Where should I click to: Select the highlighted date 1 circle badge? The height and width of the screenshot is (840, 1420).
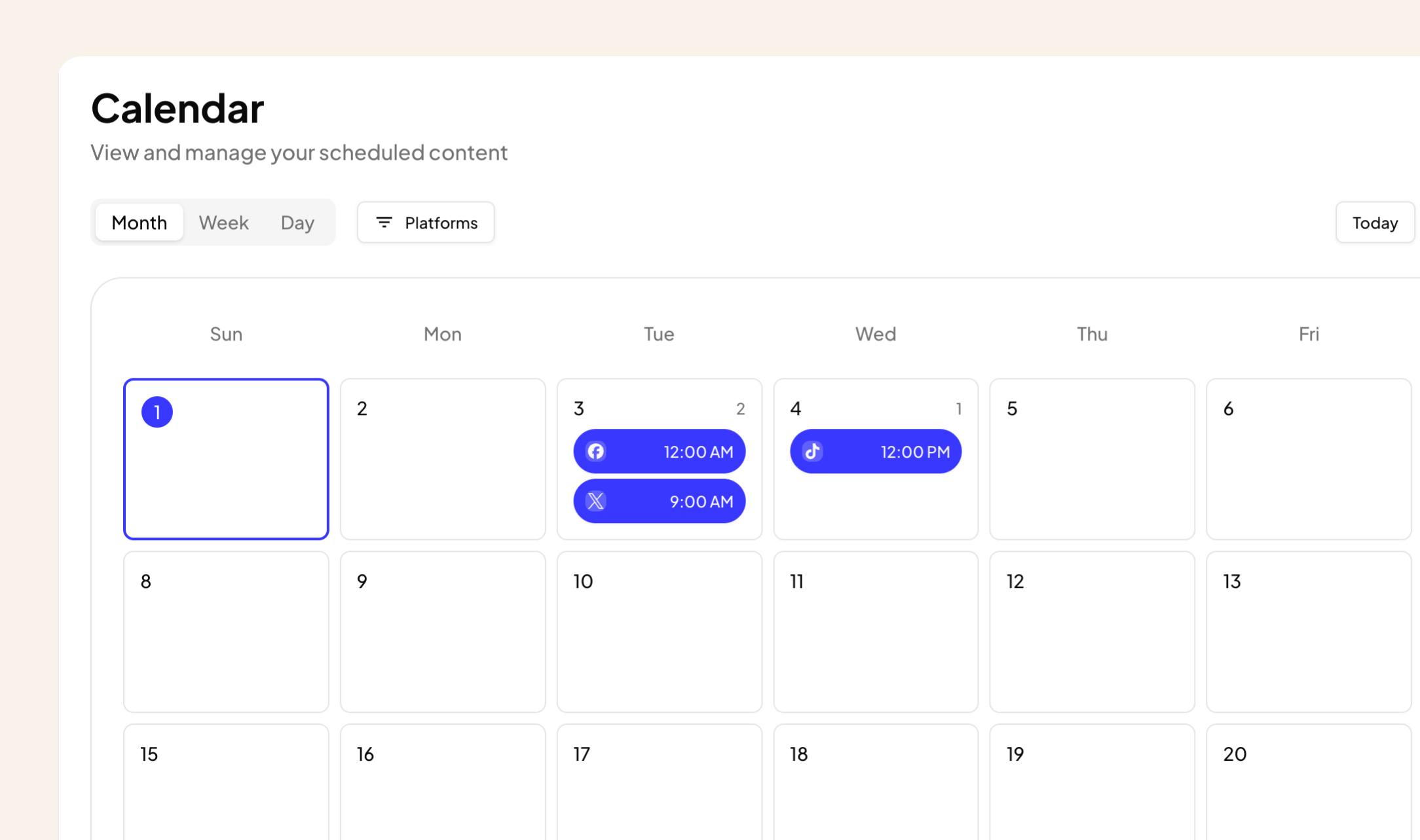157,412
